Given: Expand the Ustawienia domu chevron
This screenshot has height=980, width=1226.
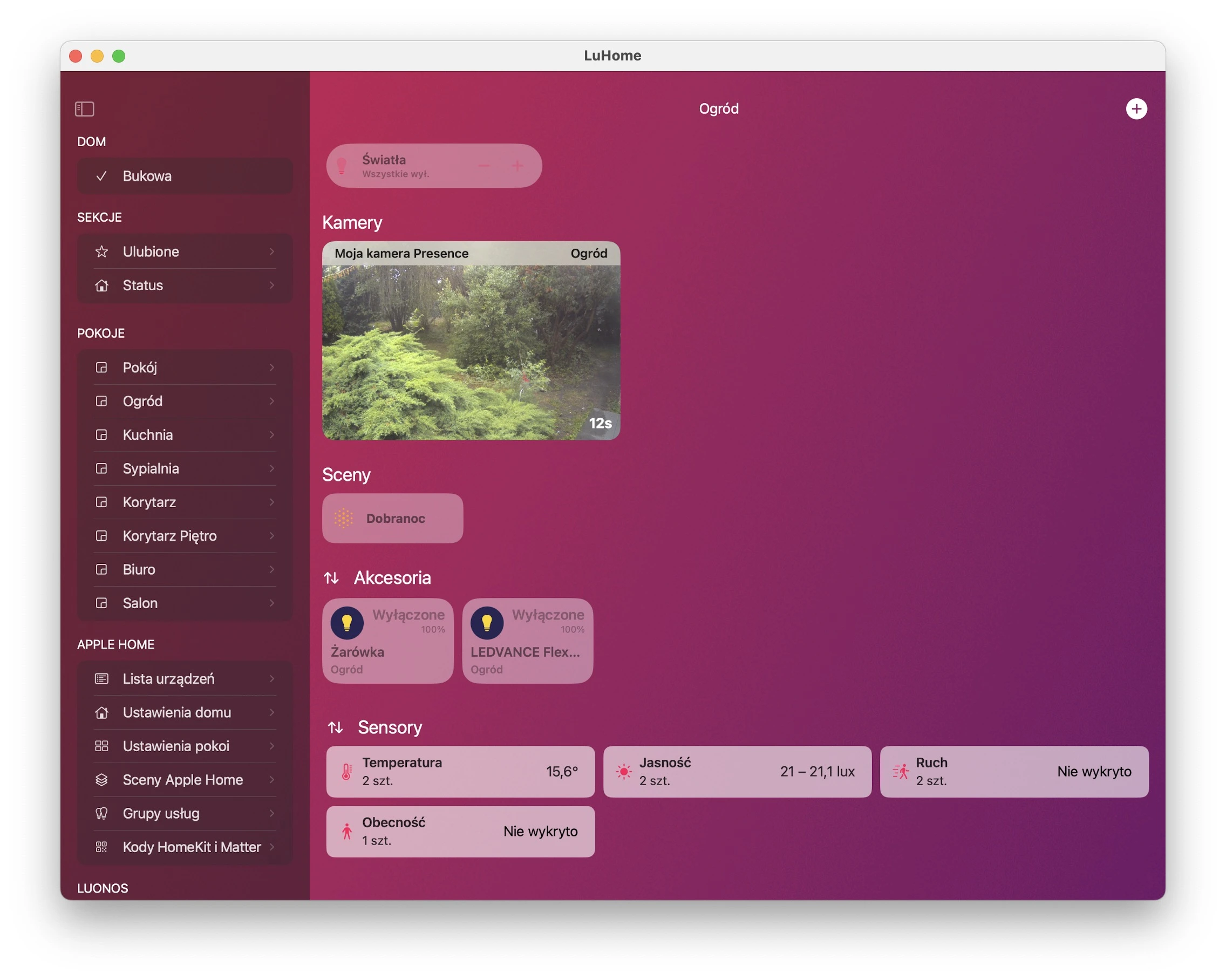Looking at the screenshot, I should tap(272, 712).
